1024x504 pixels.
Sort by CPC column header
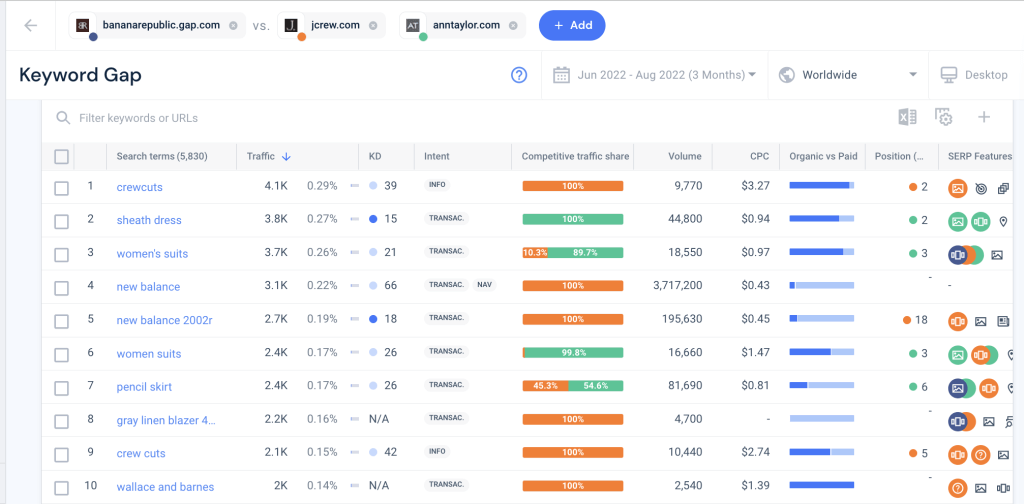click(x=760, y=157)
